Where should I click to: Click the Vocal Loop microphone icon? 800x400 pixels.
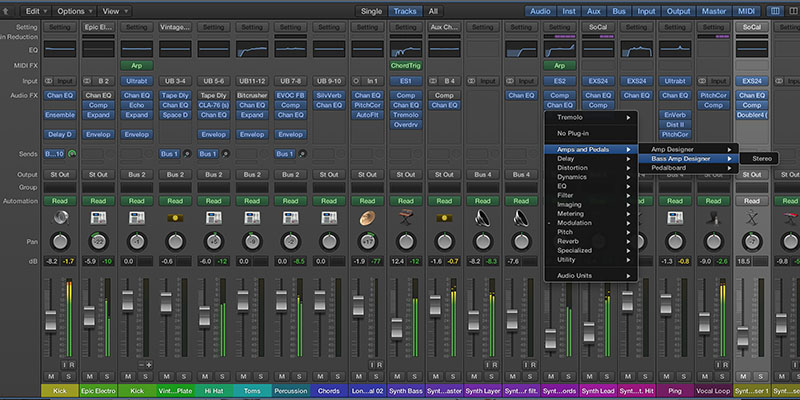click(712, 217)
